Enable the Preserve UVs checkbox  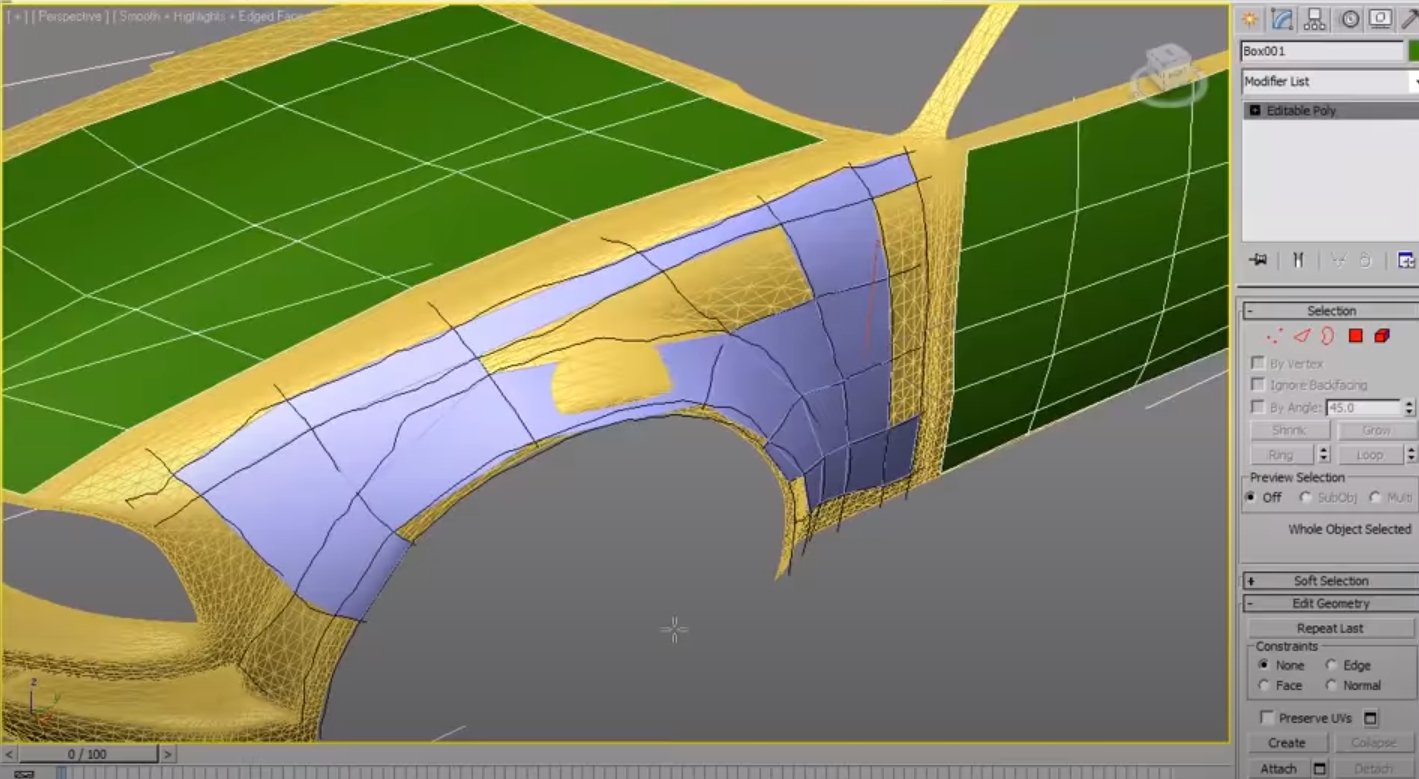point(1267,718)
